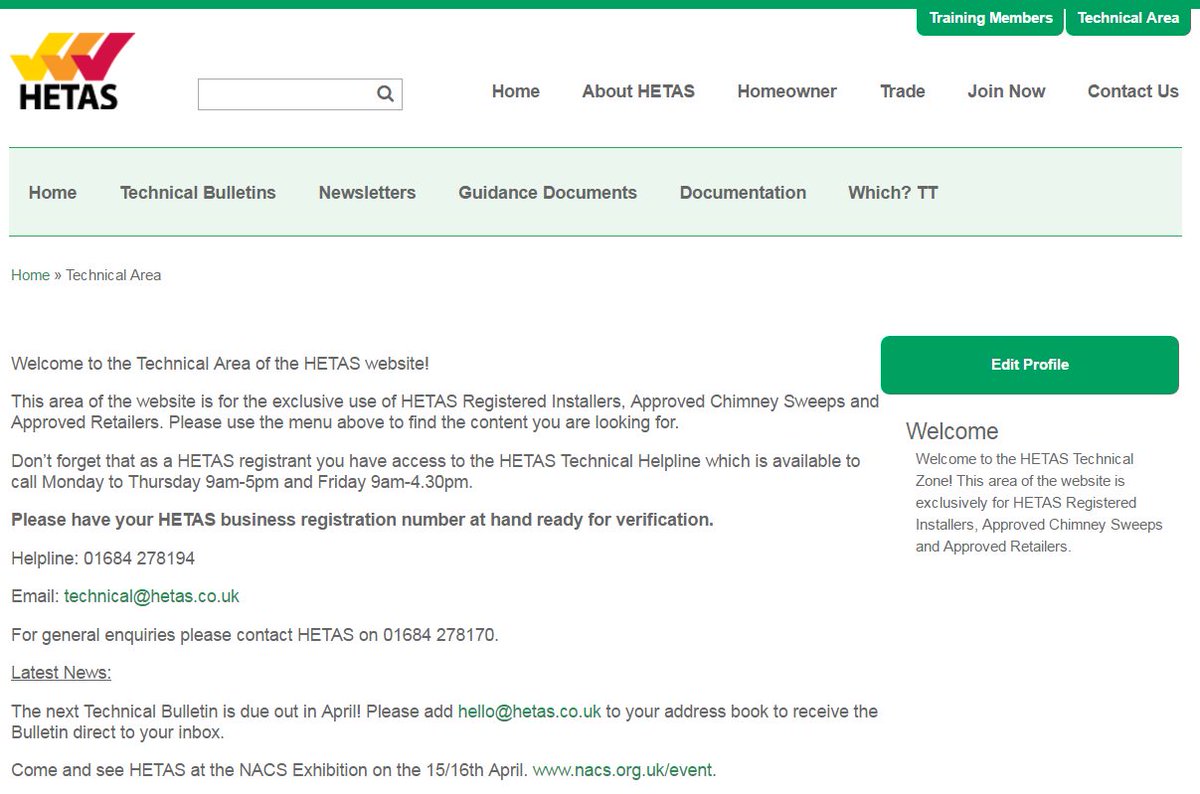Viewport: 1200px width, 794px height.
Task: Open the Join Now page
Action: [1006, 91]
